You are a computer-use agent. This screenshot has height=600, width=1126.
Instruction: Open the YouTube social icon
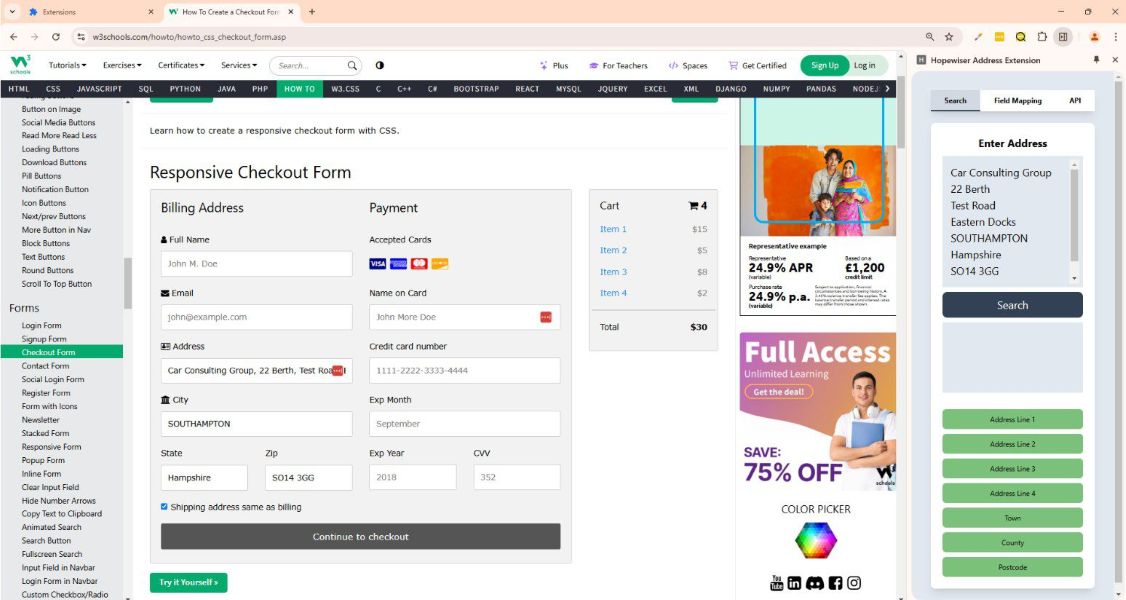point(777,583)
